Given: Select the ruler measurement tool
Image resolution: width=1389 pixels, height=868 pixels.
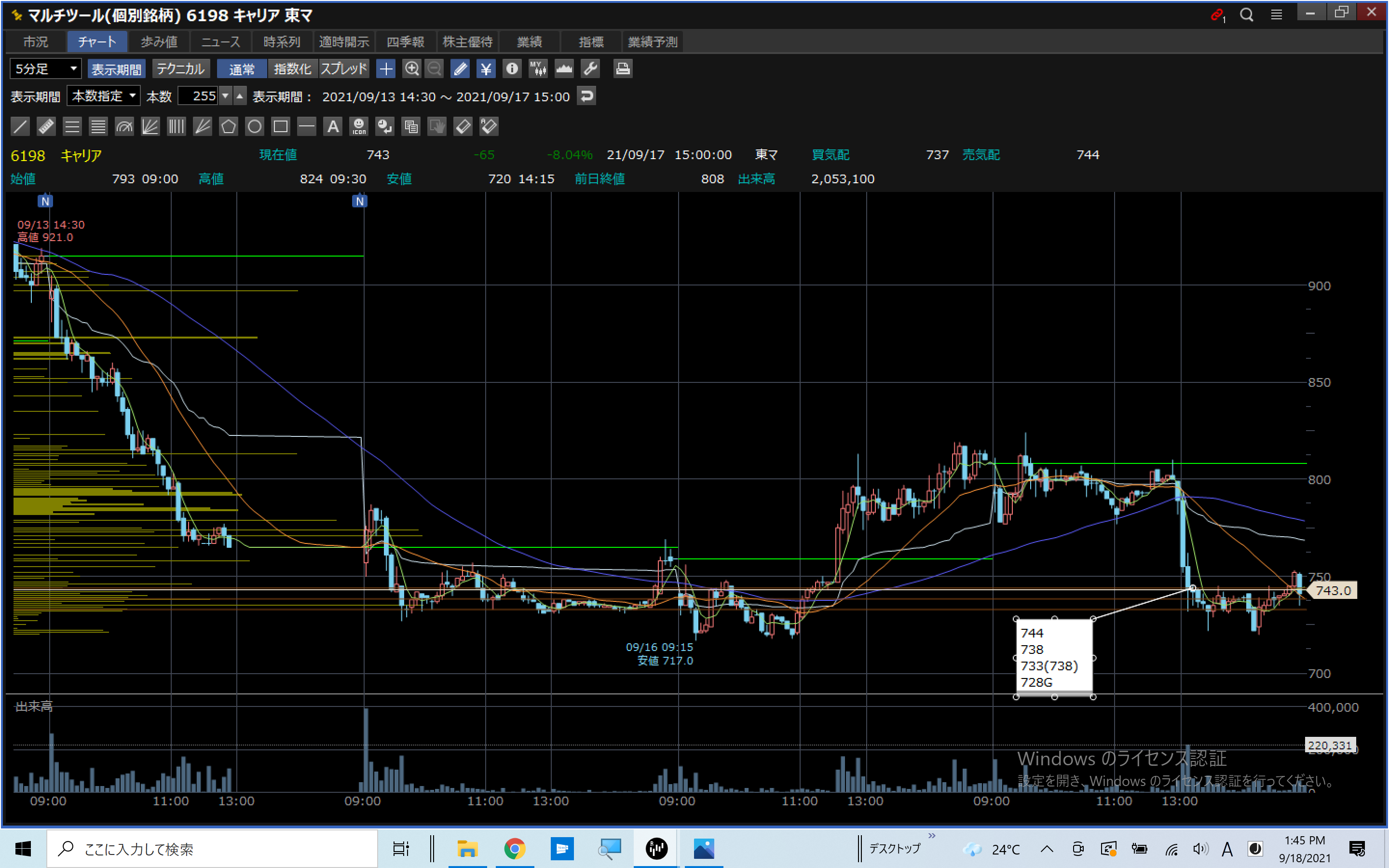Looking at the screenshot, I should point(46,126).
